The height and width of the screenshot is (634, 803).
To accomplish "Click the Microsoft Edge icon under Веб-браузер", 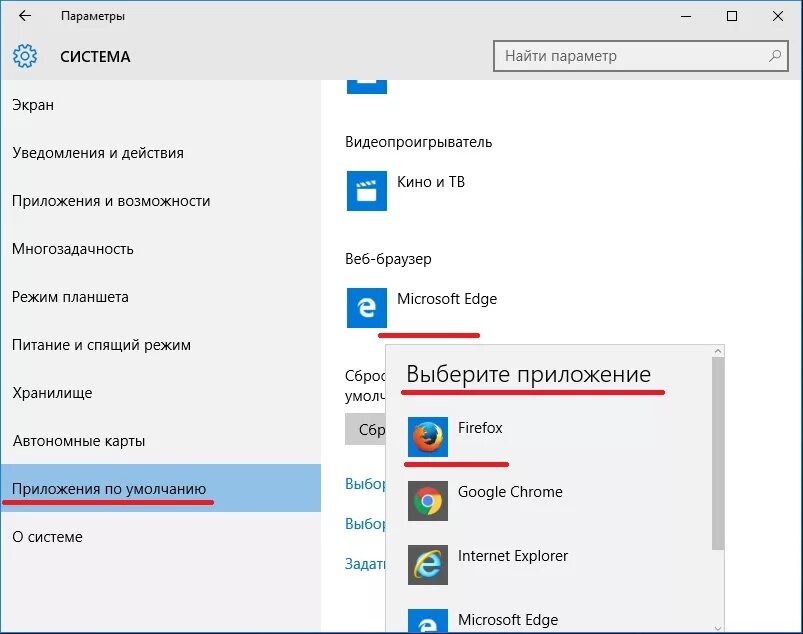I will coord(367,308).
